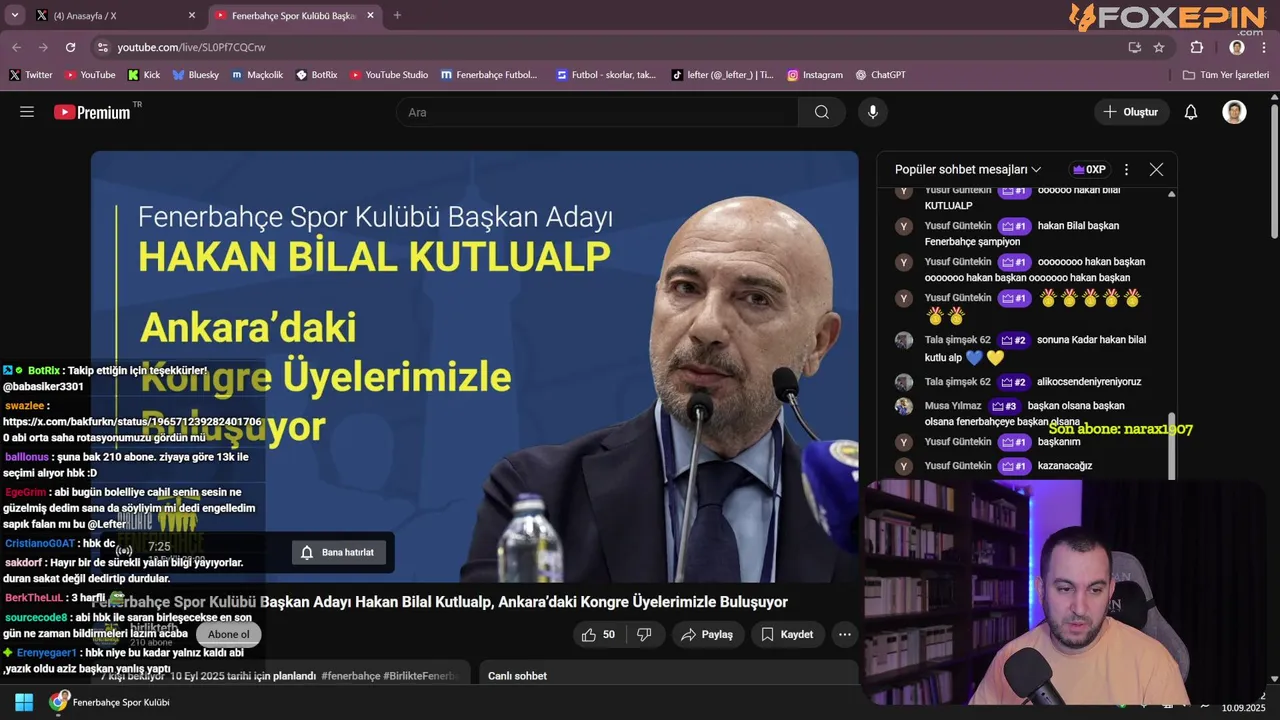Click the Canlı sohbet header
The width and height of the screenshot is (1280, 720).
[x=517, y=676]
